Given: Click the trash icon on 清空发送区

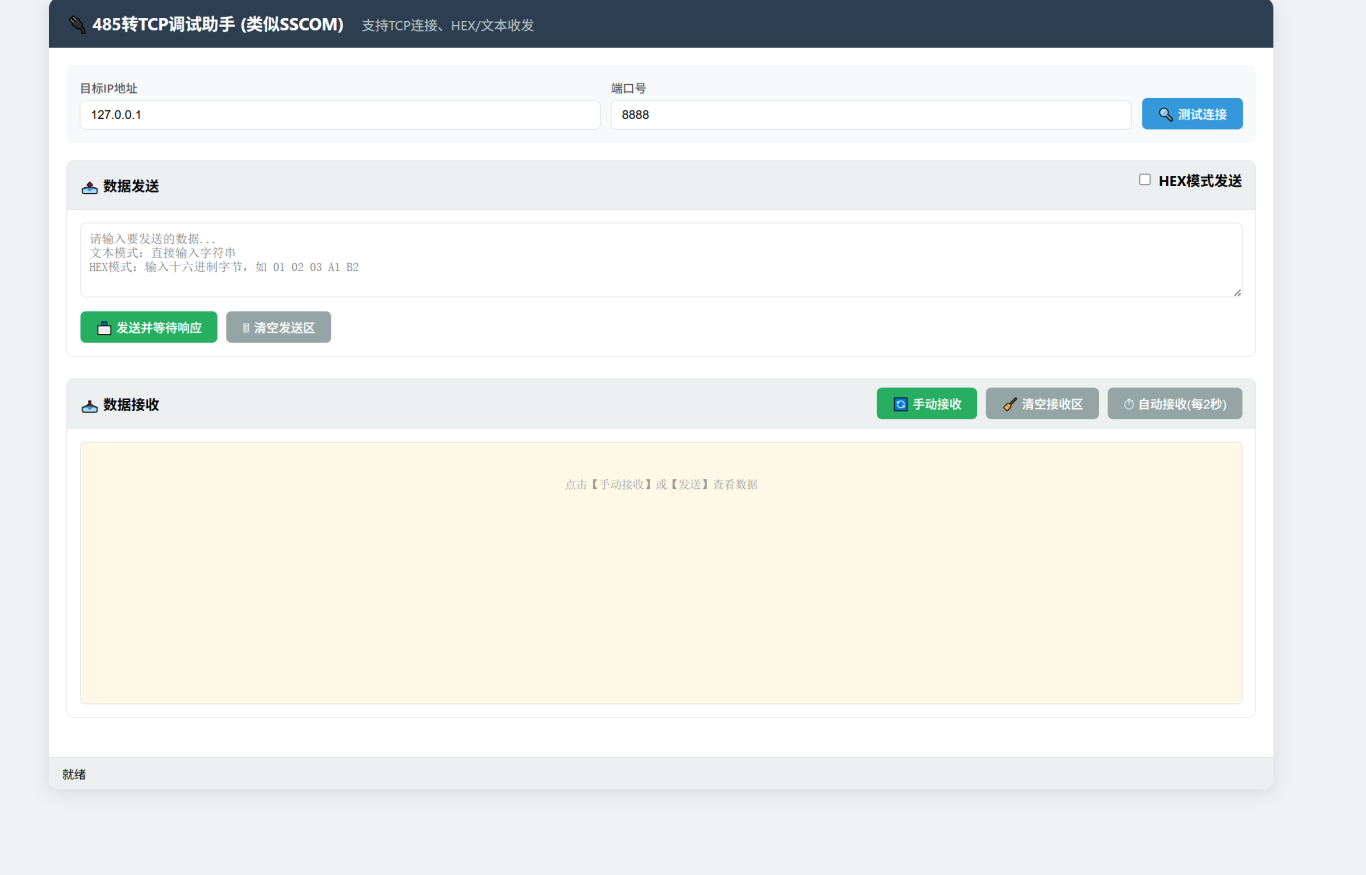Looking at the screenshot, I should [245, 328].
